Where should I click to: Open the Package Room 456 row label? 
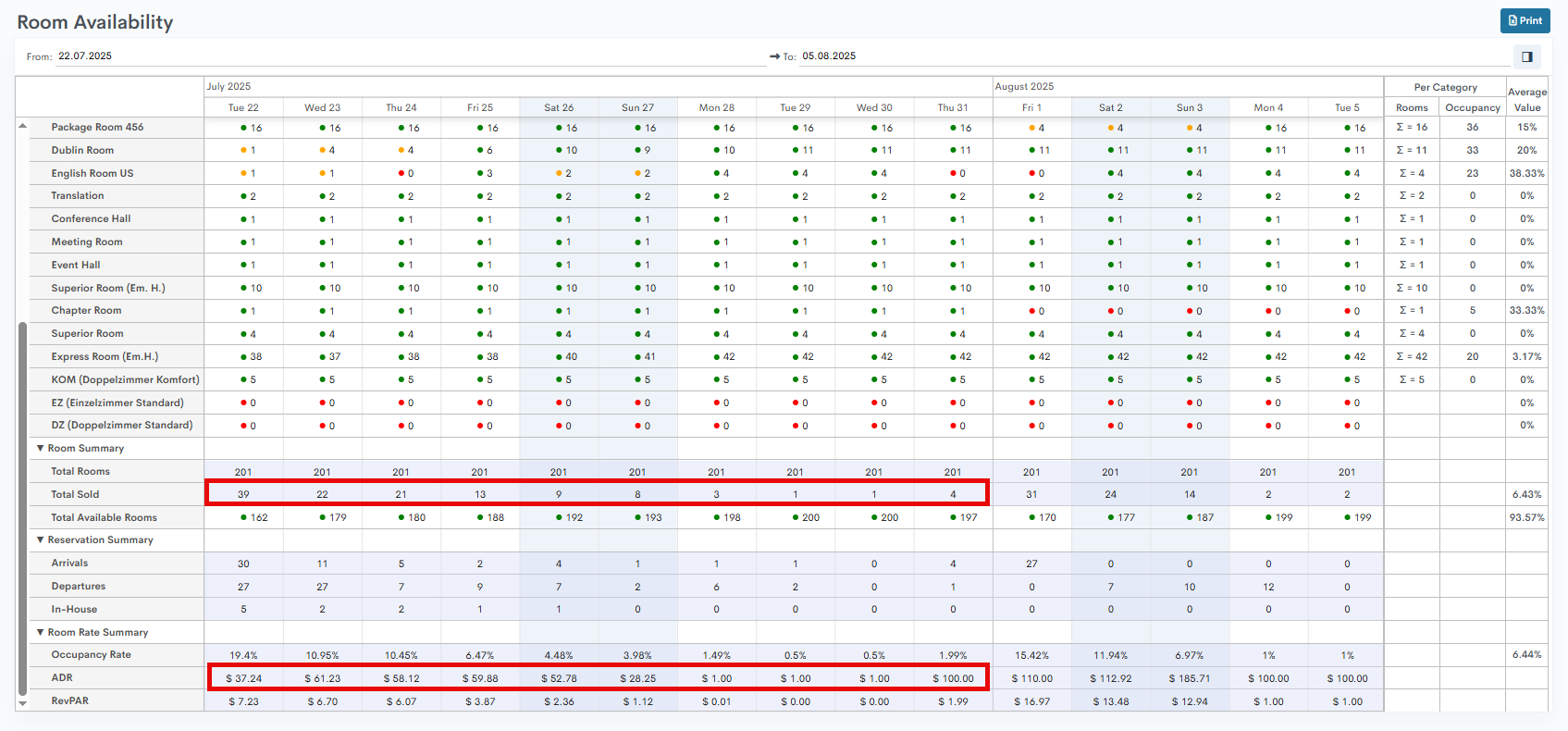[97, 127]
